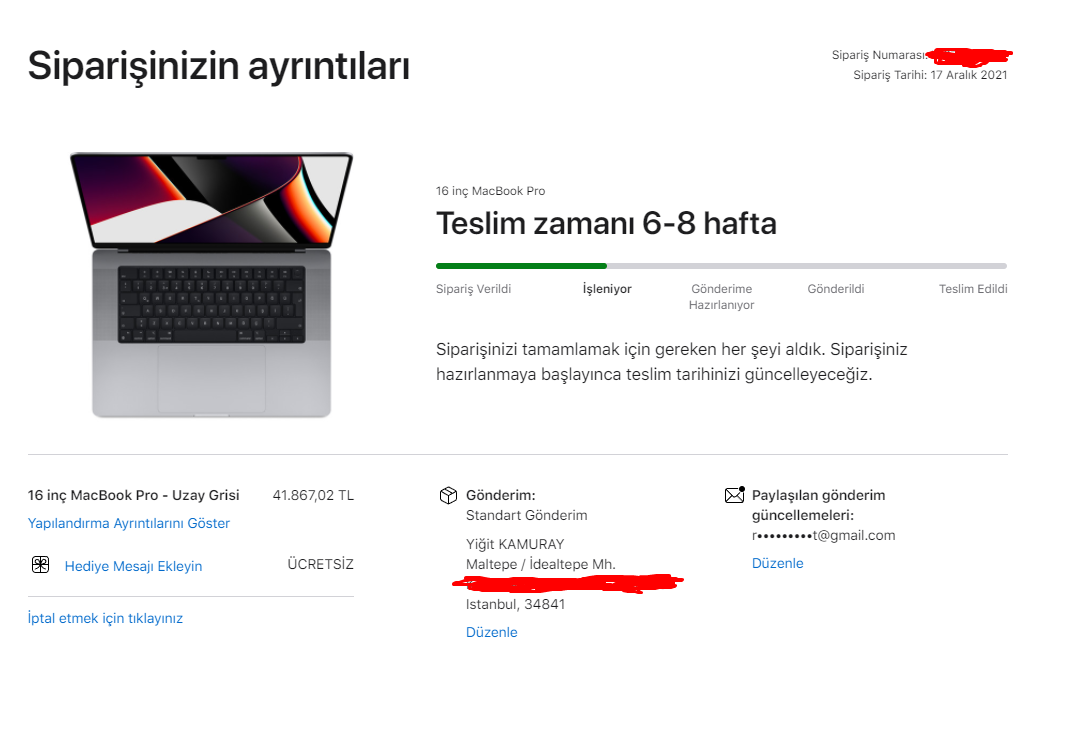Click the 41.867,02 TL price
Viewport: 1073px width, 731px height.
[313, 496]
